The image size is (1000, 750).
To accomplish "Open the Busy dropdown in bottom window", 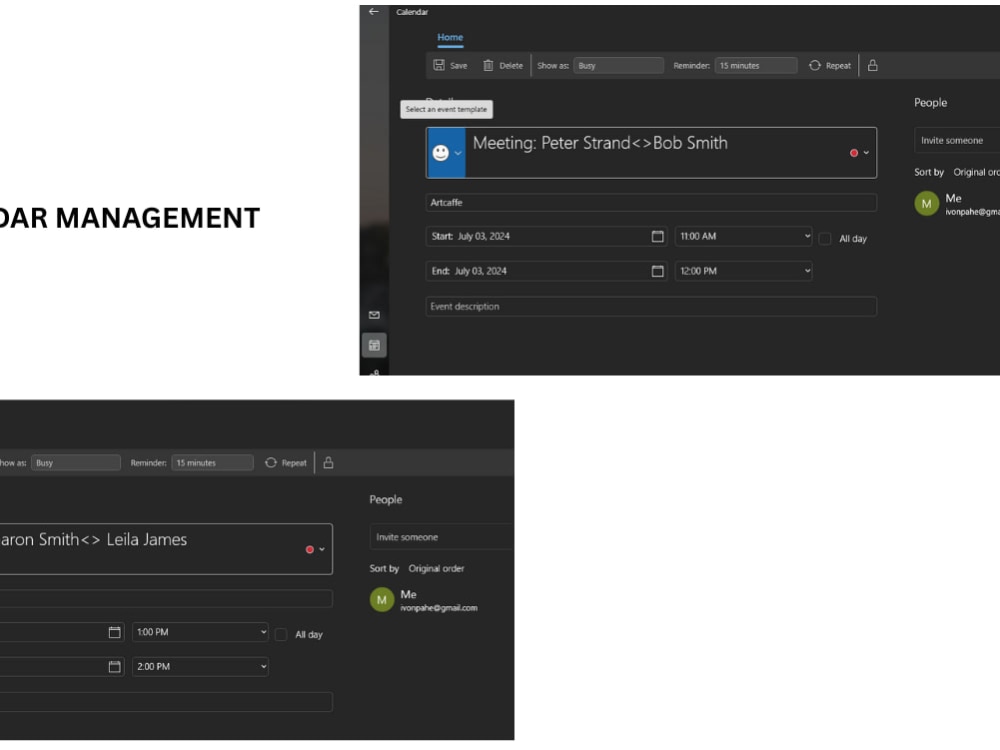I will click(75, 462).
